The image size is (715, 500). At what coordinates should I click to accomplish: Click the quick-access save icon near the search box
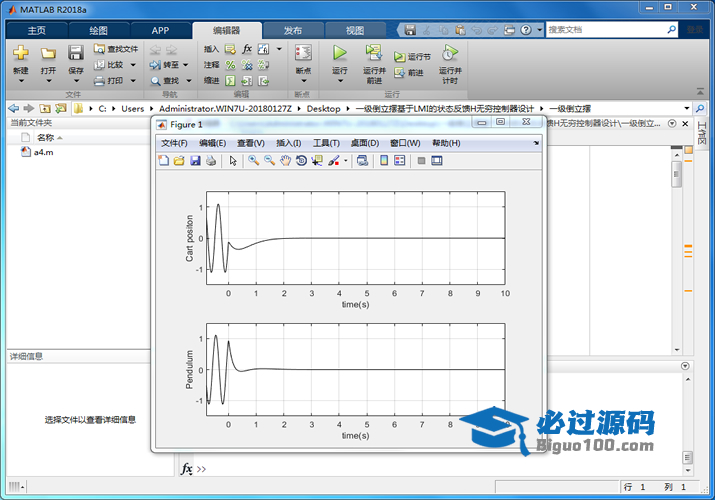click(410, 30)
